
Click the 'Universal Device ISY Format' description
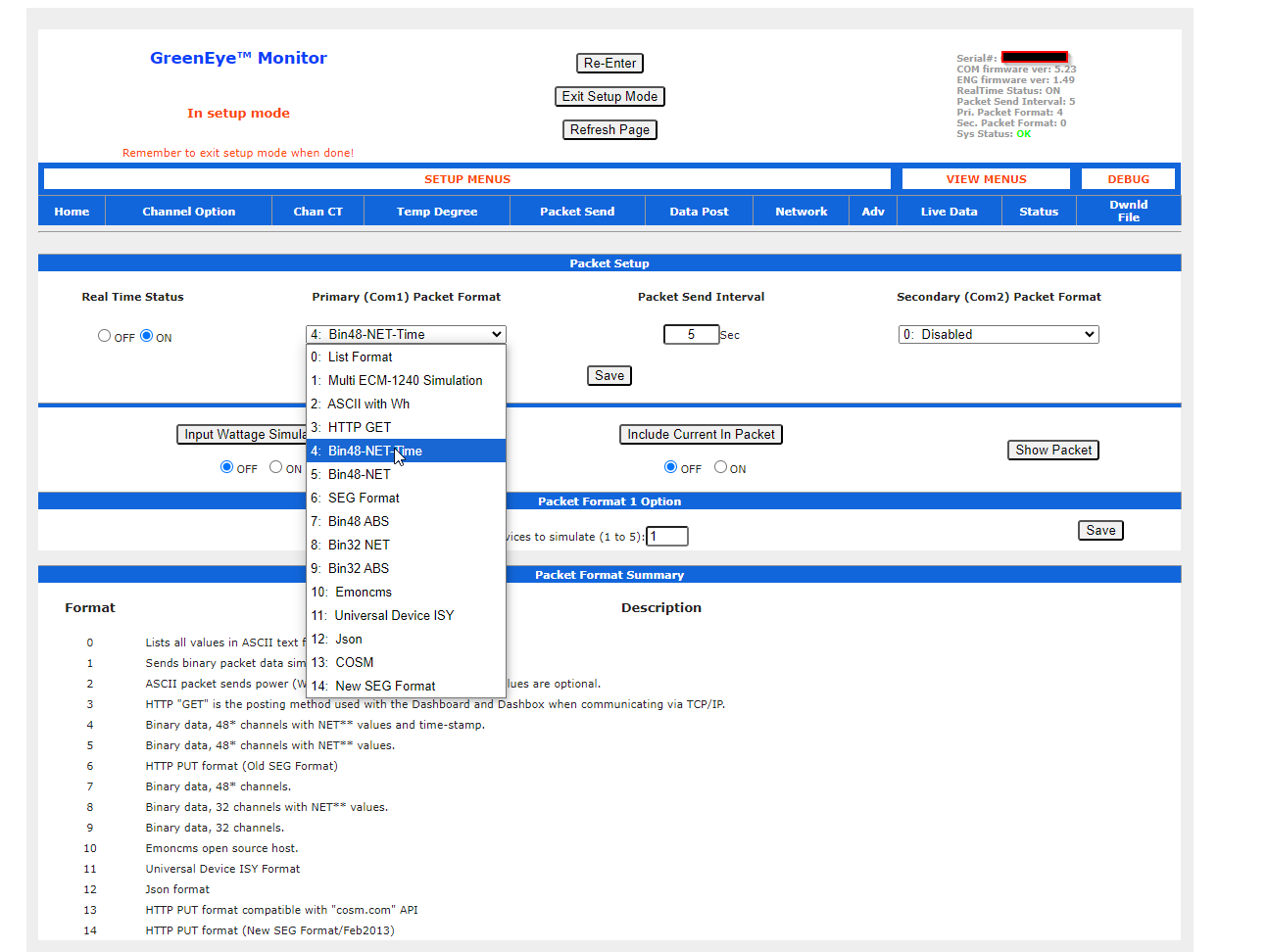[222, 870]
